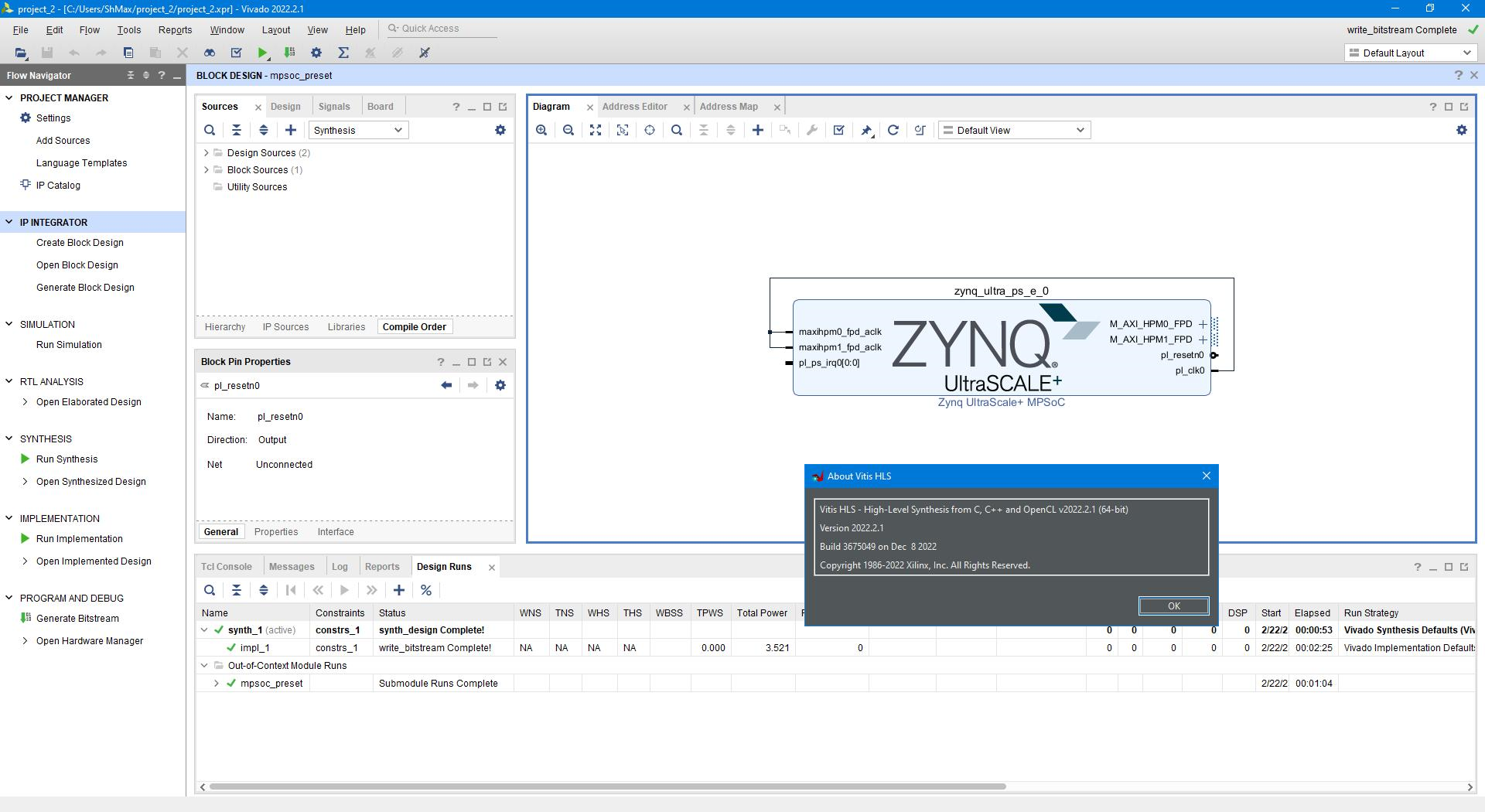Viewport: 1485px width, 812px height.
Task: Search within the Diagram toolbar
Action: click(x=677, y=130)
